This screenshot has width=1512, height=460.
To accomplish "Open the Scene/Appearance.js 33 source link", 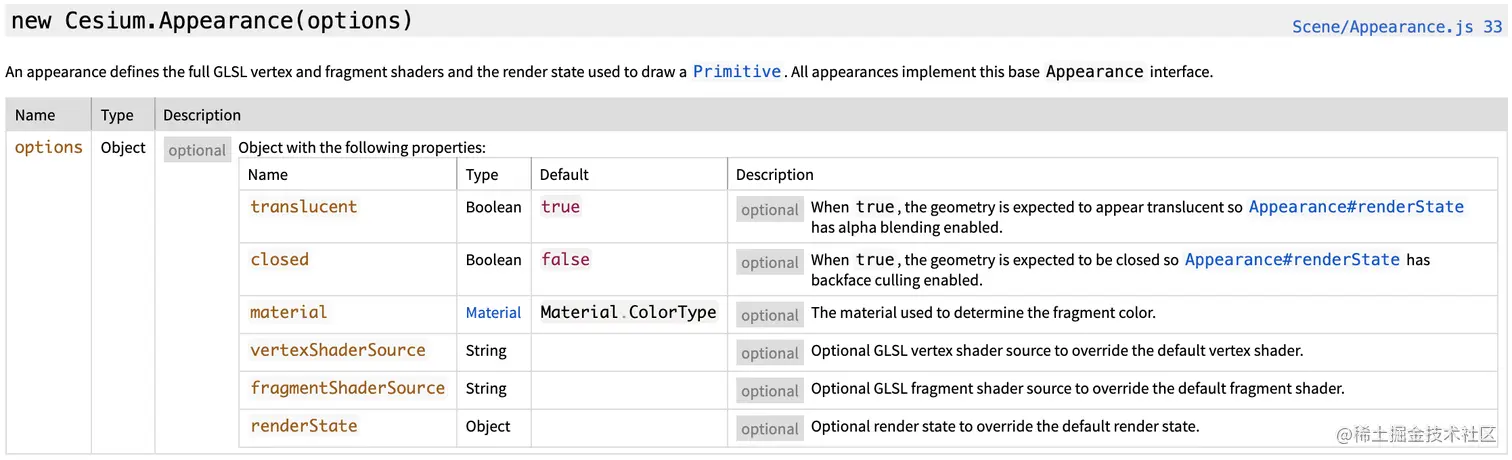I will pos(1396,27).
